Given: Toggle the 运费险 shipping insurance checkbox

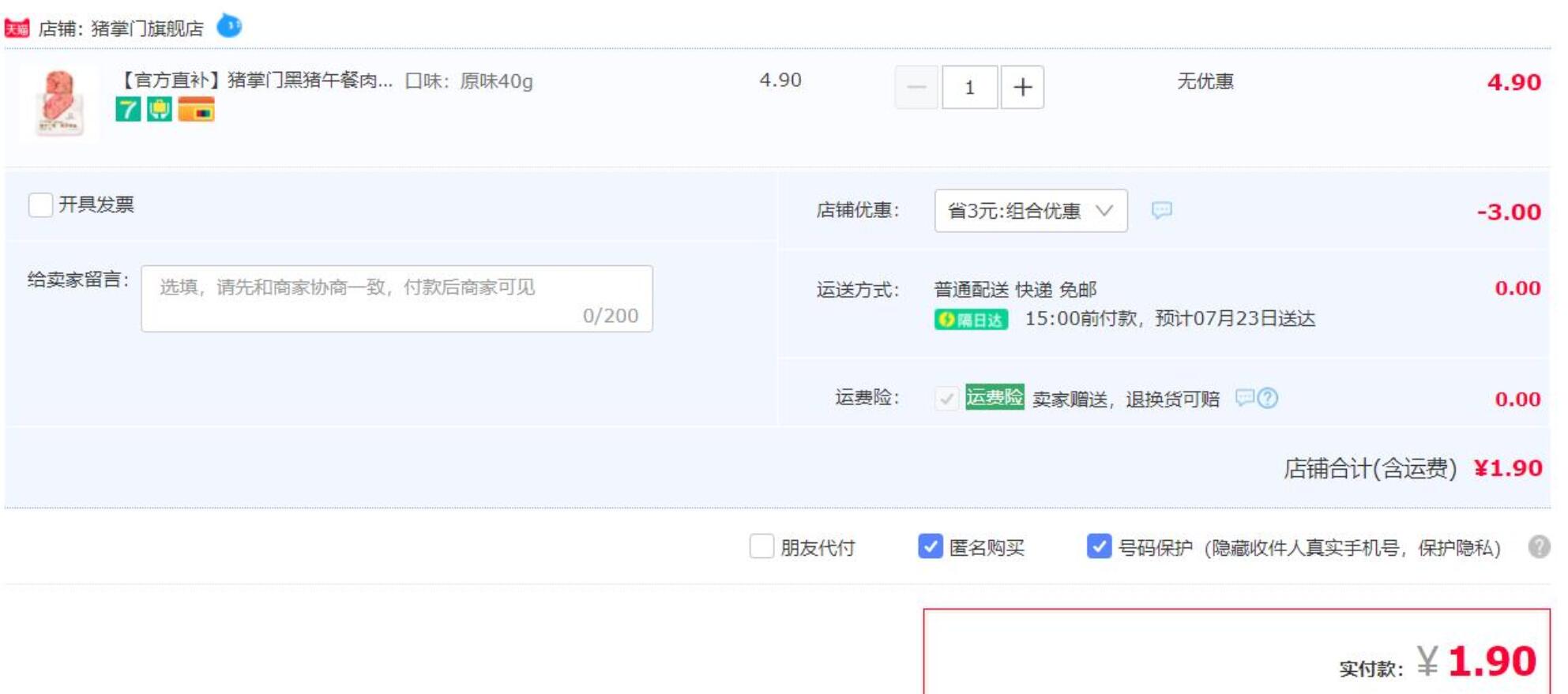Looking at the screenshot, I should (946, 398).
